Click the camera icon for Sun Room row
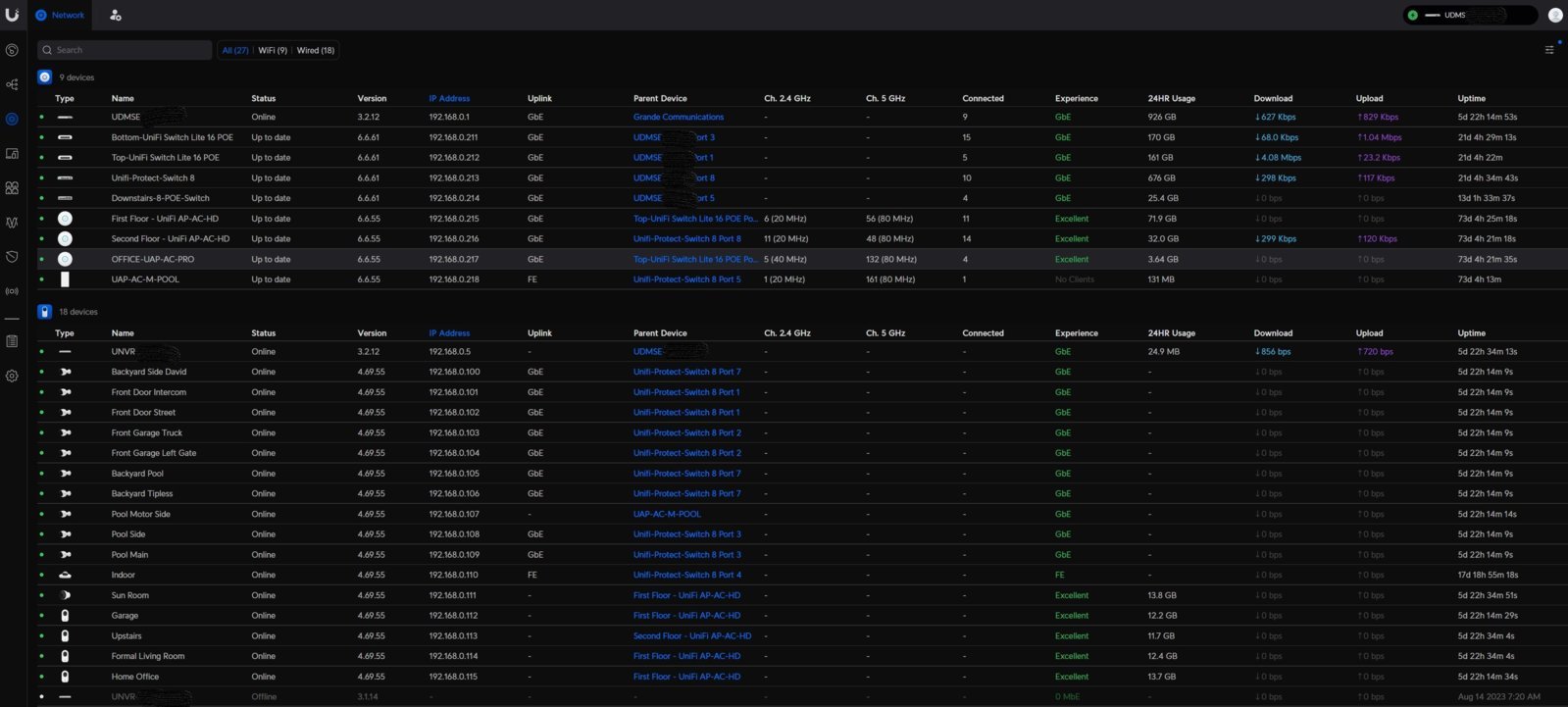Image resolution: width=1568 pixels, height=707 pixels. point(65,595)
